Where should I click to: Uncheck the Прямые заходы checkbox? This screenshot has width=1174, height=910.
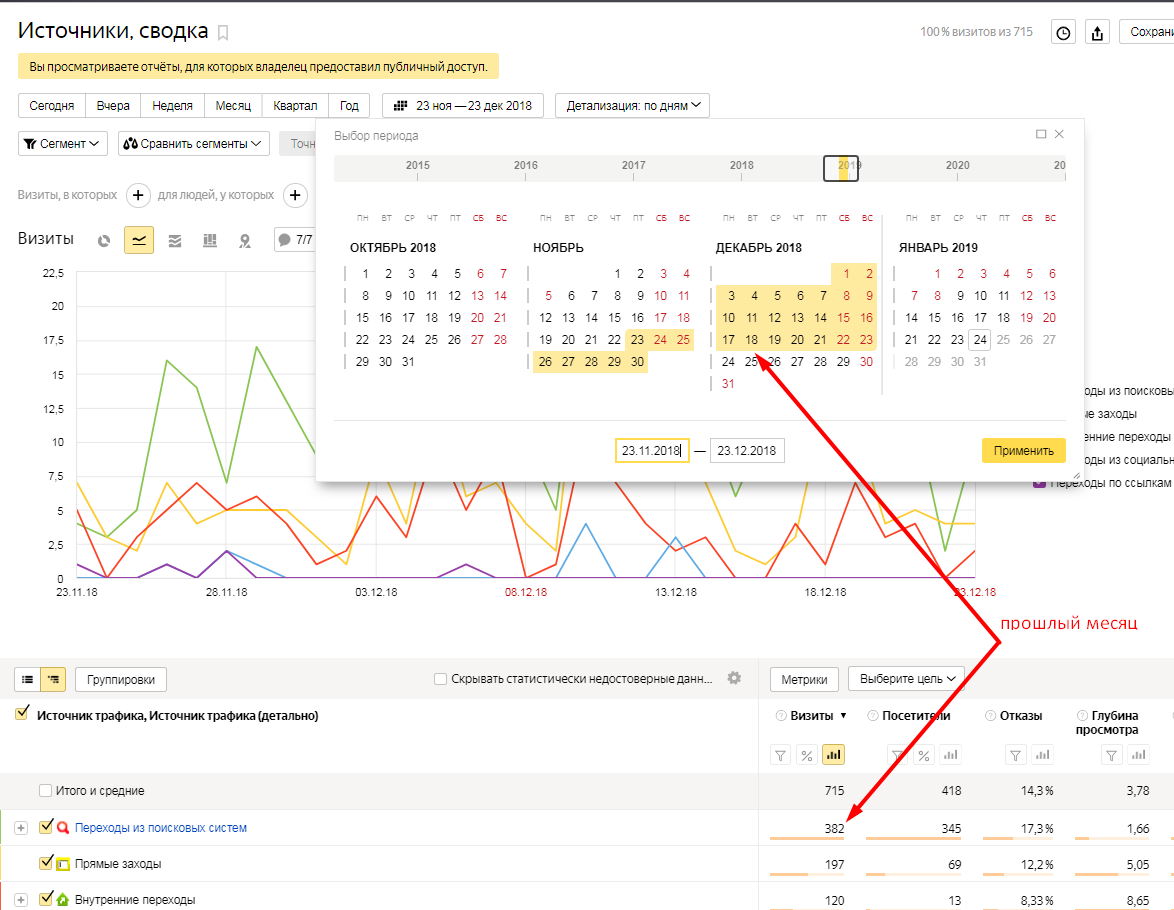click(x=46, y=862)
